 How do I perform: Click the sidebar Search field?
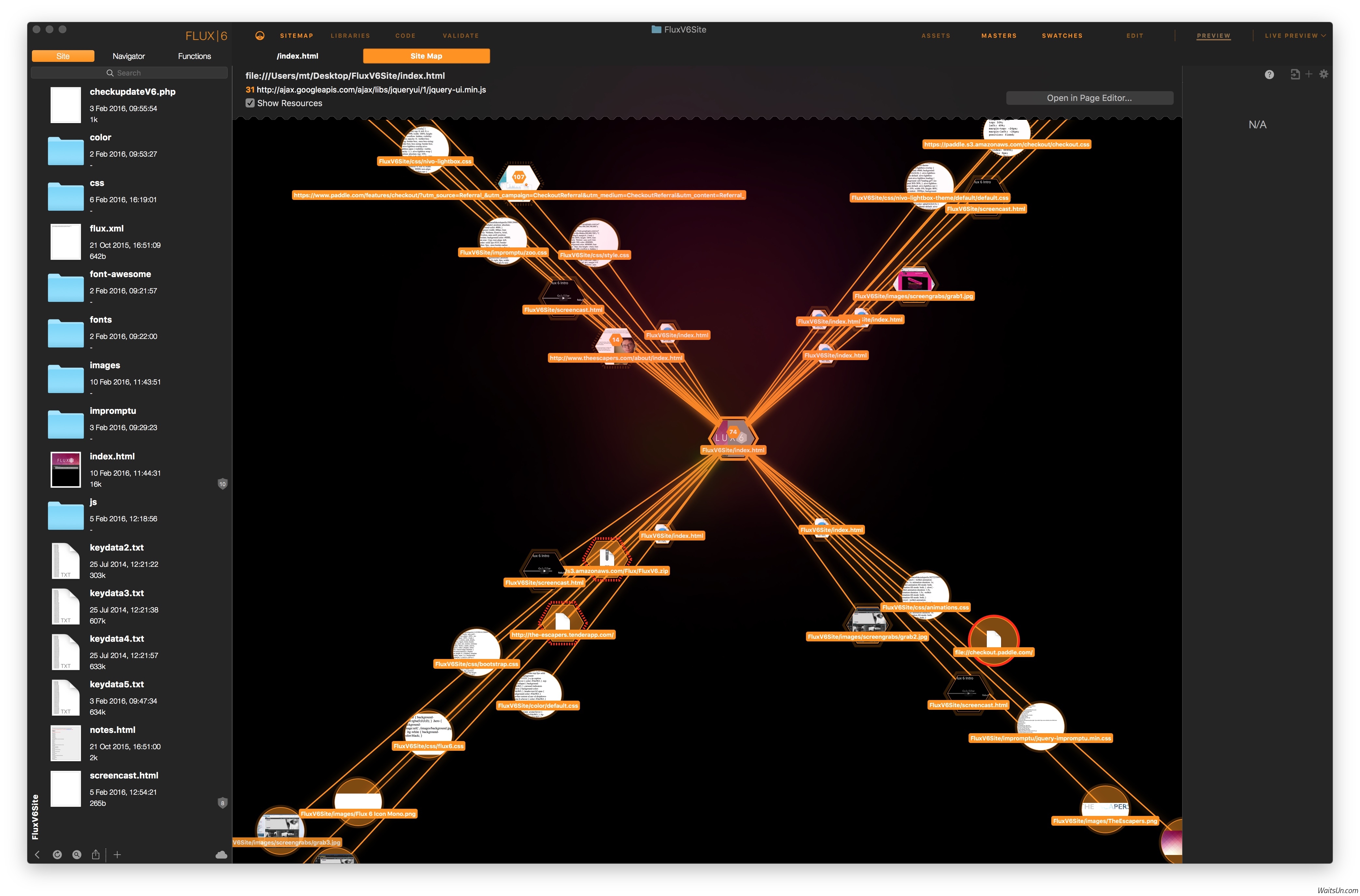pos(129,73)
